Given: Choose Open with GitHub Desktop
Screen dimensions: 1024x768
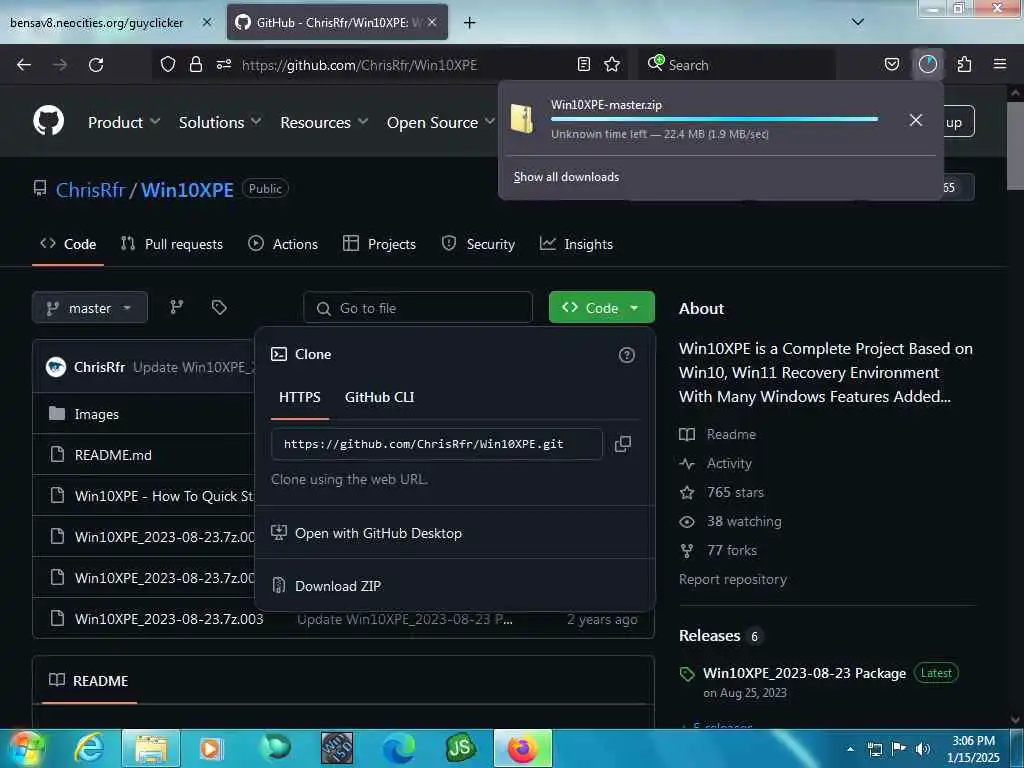Looking at the screenshot, I should (x=378, y=533).
